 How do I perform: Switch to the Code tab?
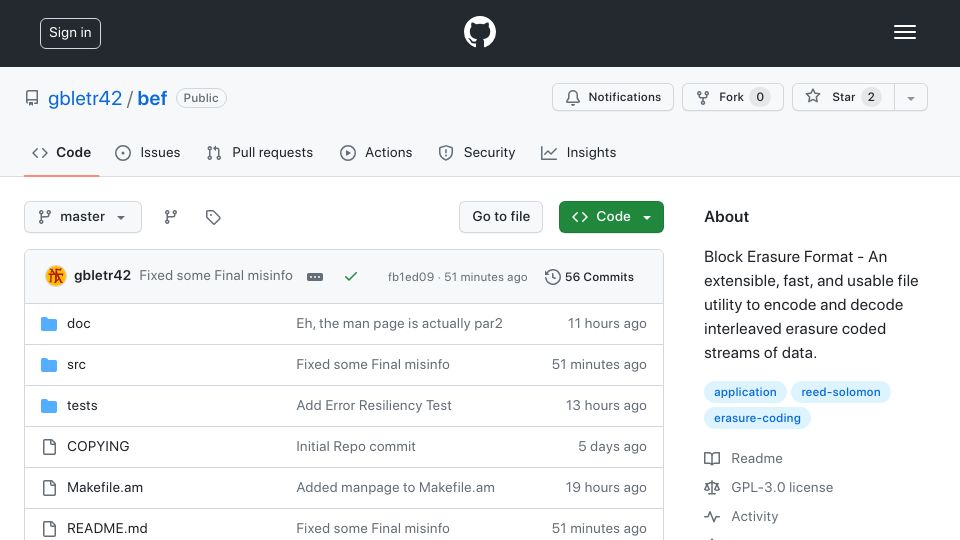pos(61,152)
